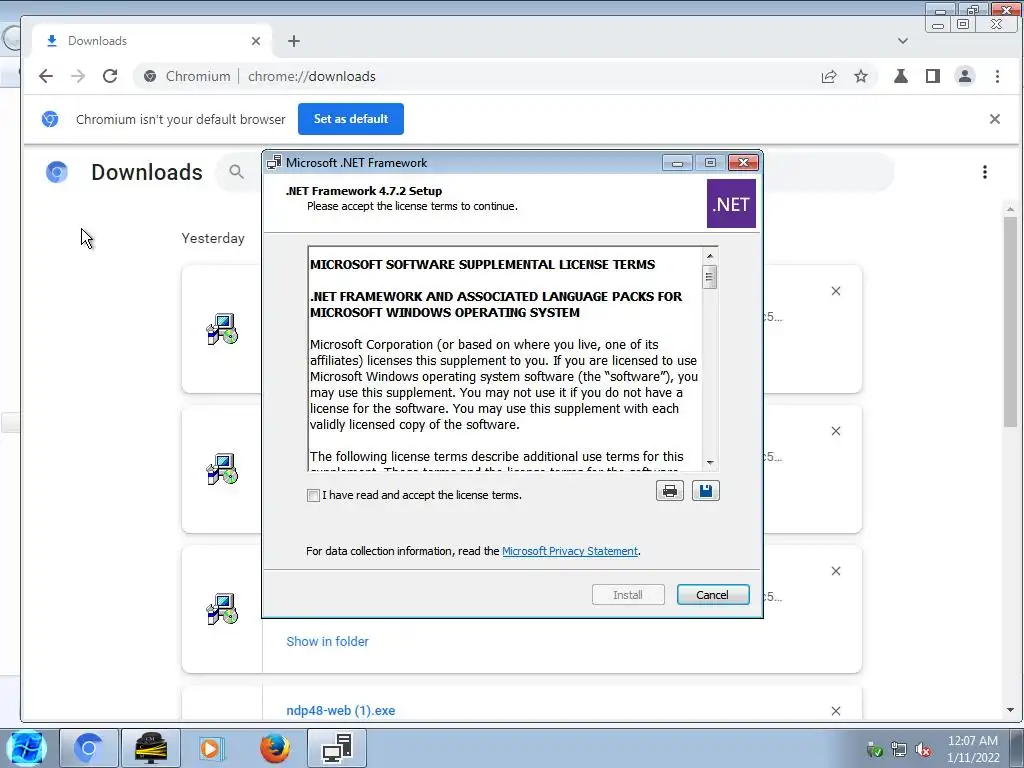Go forward in Chromium
The width and height of the screenshot is (1024, 768).
coord(78,76)
